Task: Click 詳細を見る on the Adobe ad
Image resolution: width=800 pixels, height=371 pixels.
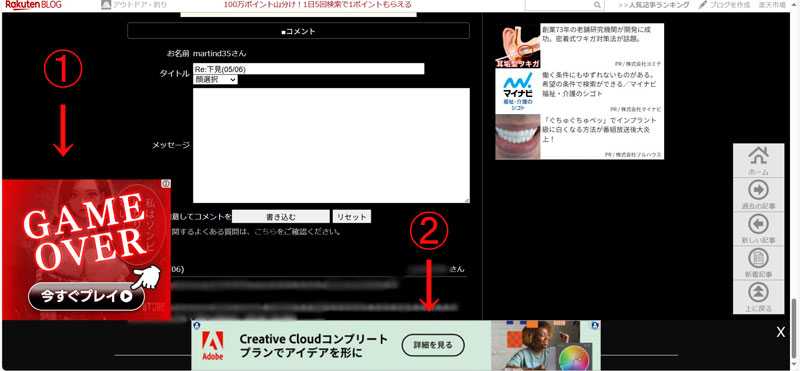Action: [x=433, y=345]
